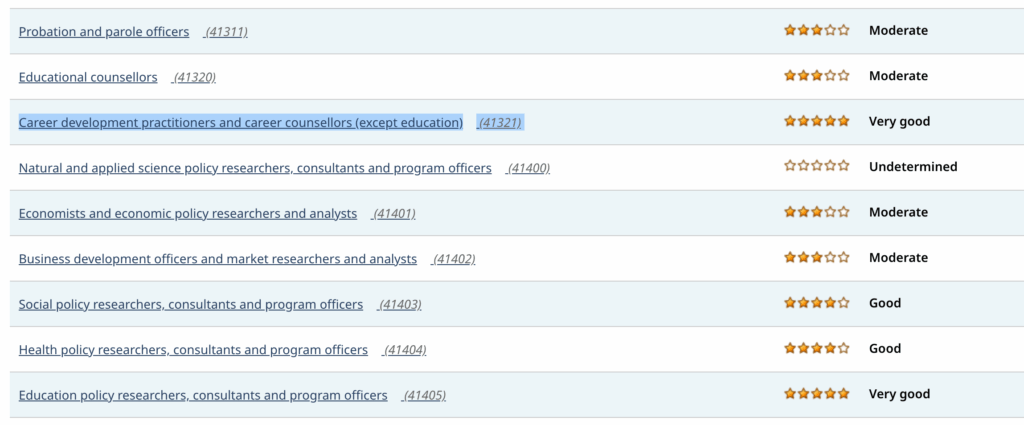Click NOC code 41400
This screenshot has width=1024, height=425.
coord(528,168)
